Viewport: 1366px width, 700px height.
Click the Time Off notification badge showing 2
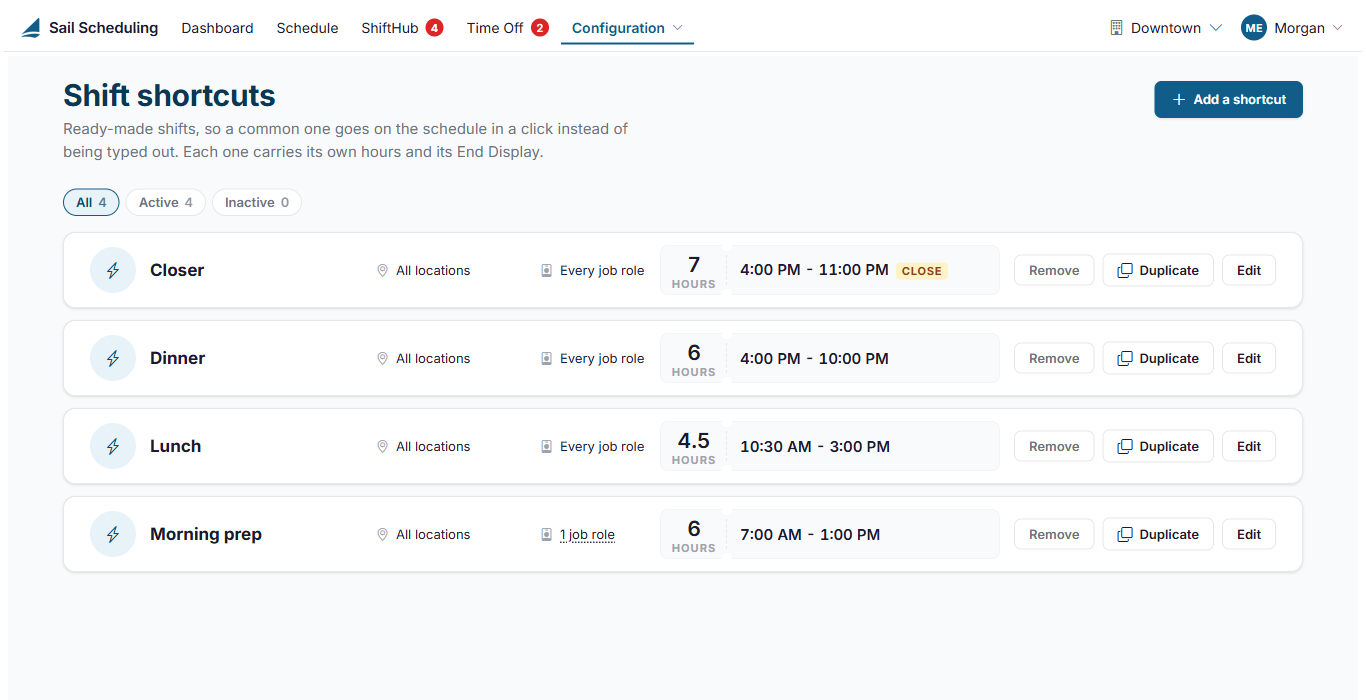540,28
